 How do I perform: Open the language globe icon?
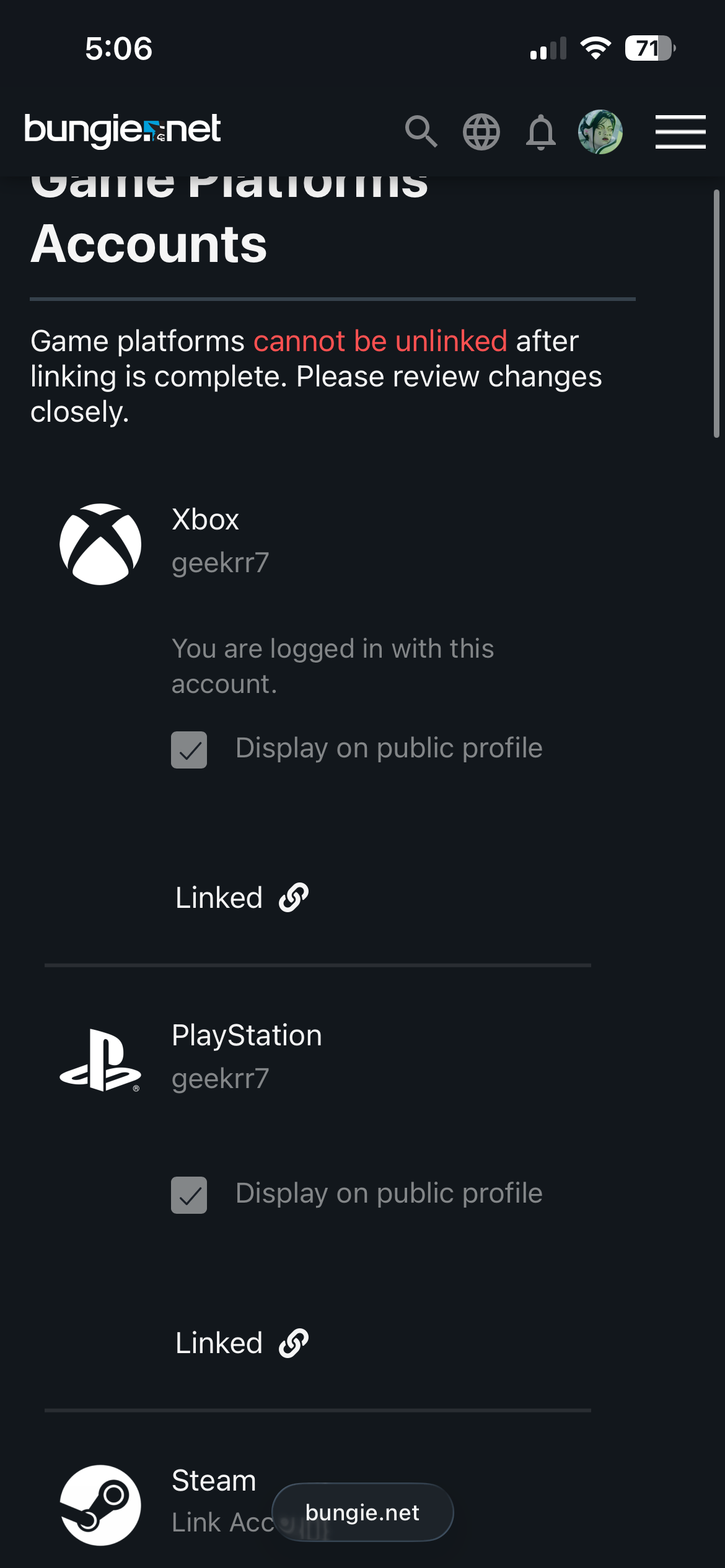click(481, 132)
